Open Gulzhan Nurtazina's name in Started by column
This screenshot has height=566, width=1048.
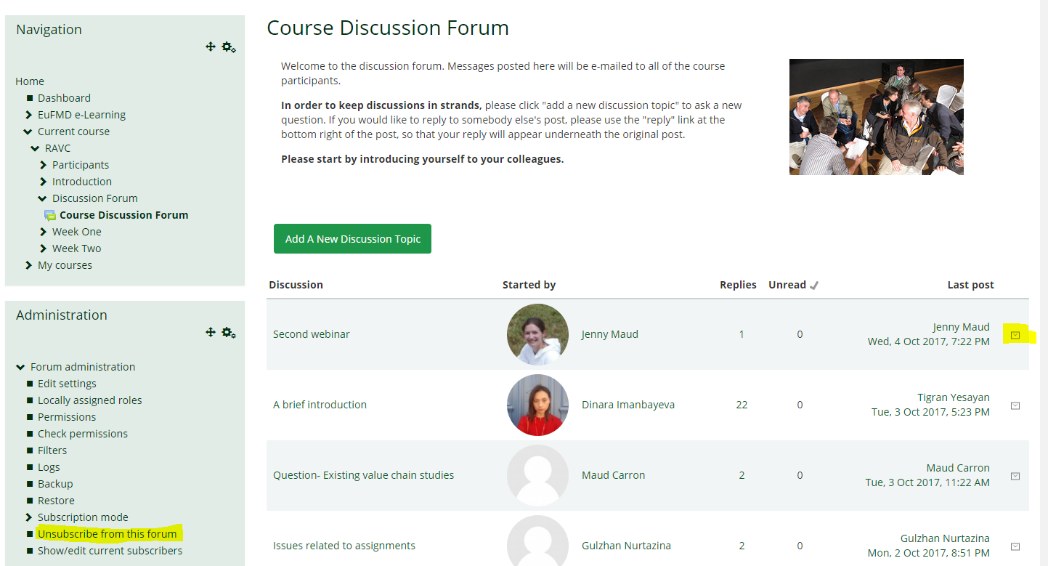[x=626, y=546]
